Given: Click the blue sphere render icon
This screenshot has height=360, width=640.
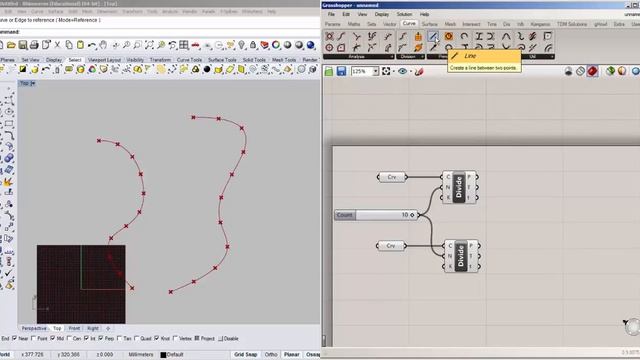Looking at the screenshot, I should (311, 45).
